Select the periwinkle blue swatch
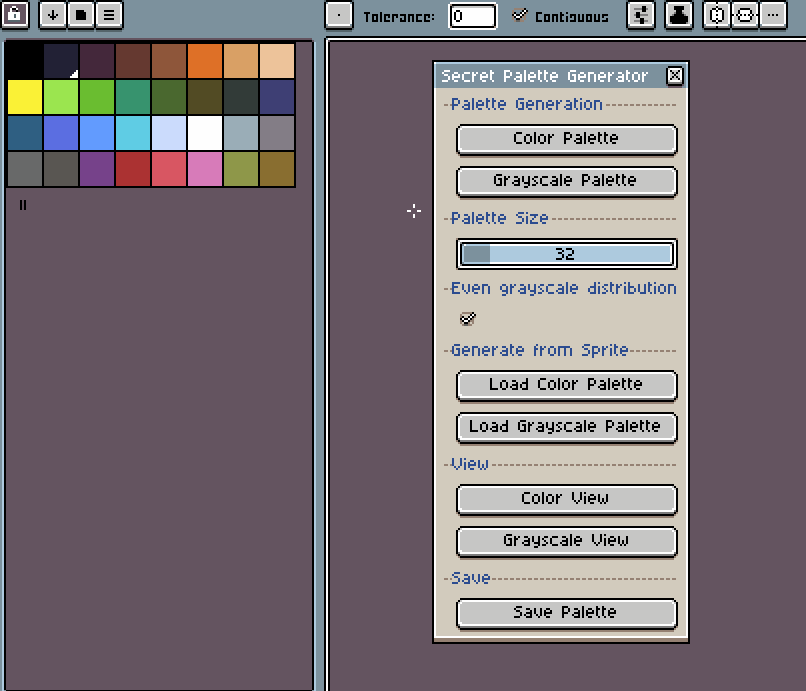806x691 pixels. (x=61, y=133)
